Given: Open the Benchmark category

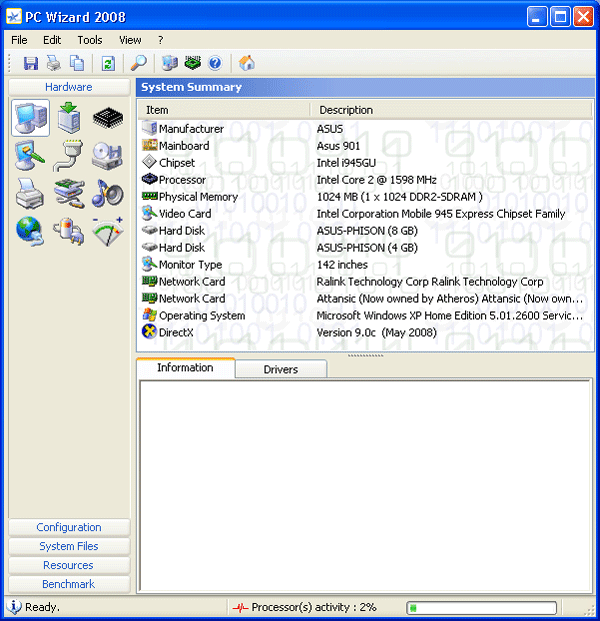Looking at the screenshot, I should pos(69,584).
